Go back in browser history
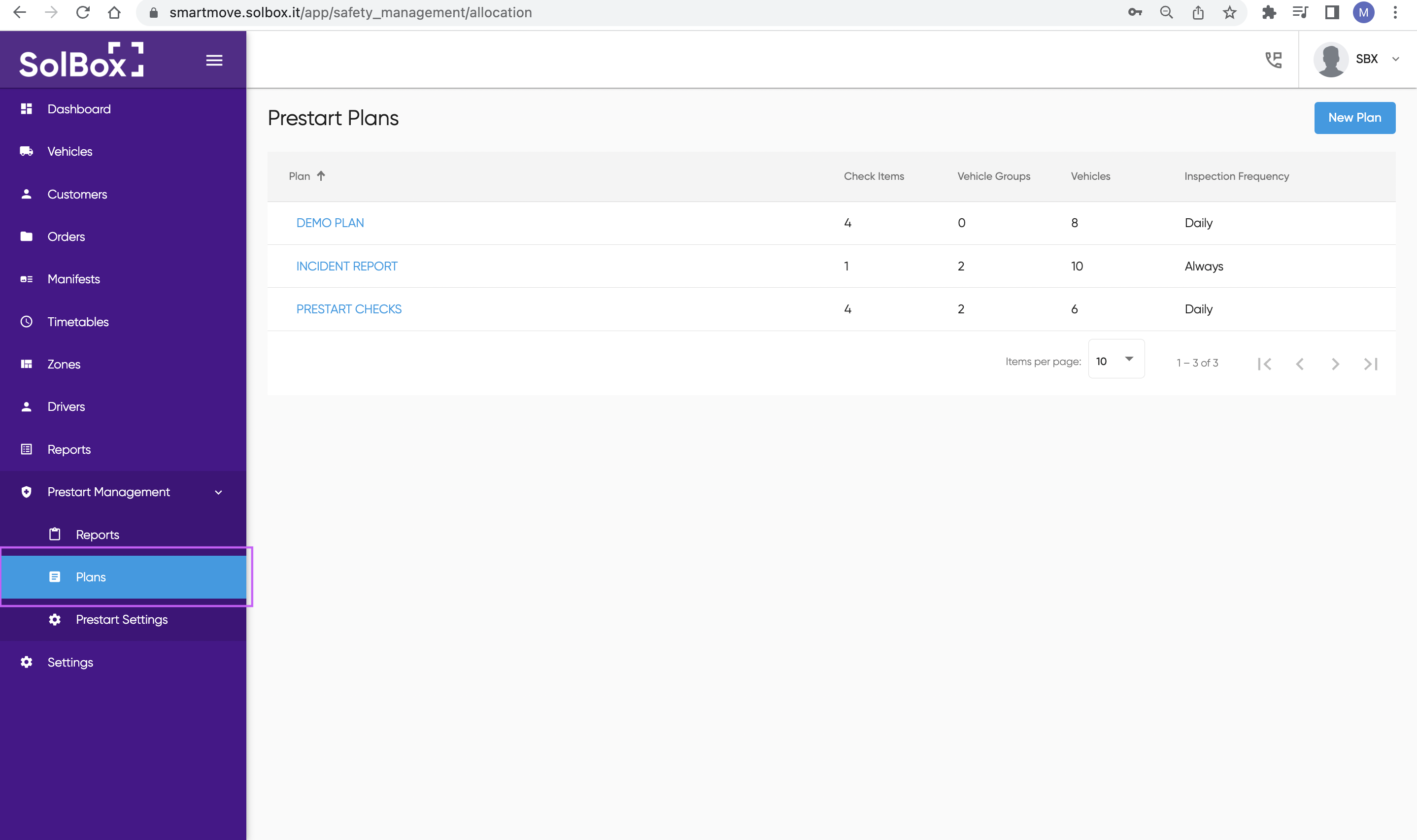Screen dimensions: 1417x840 20,12
